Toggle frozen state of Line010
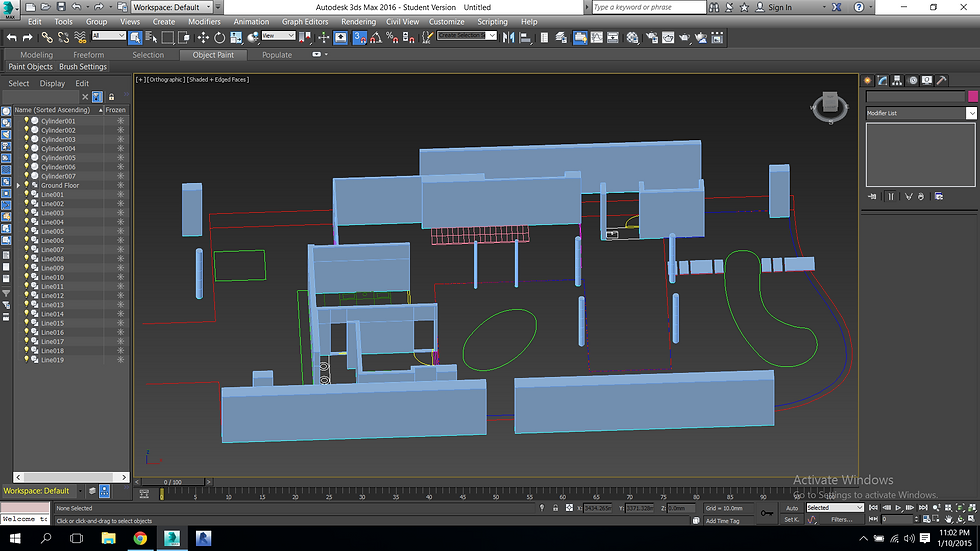Viewport: 980px width, 551px height. pyautogui.click(x=121, y=277)
